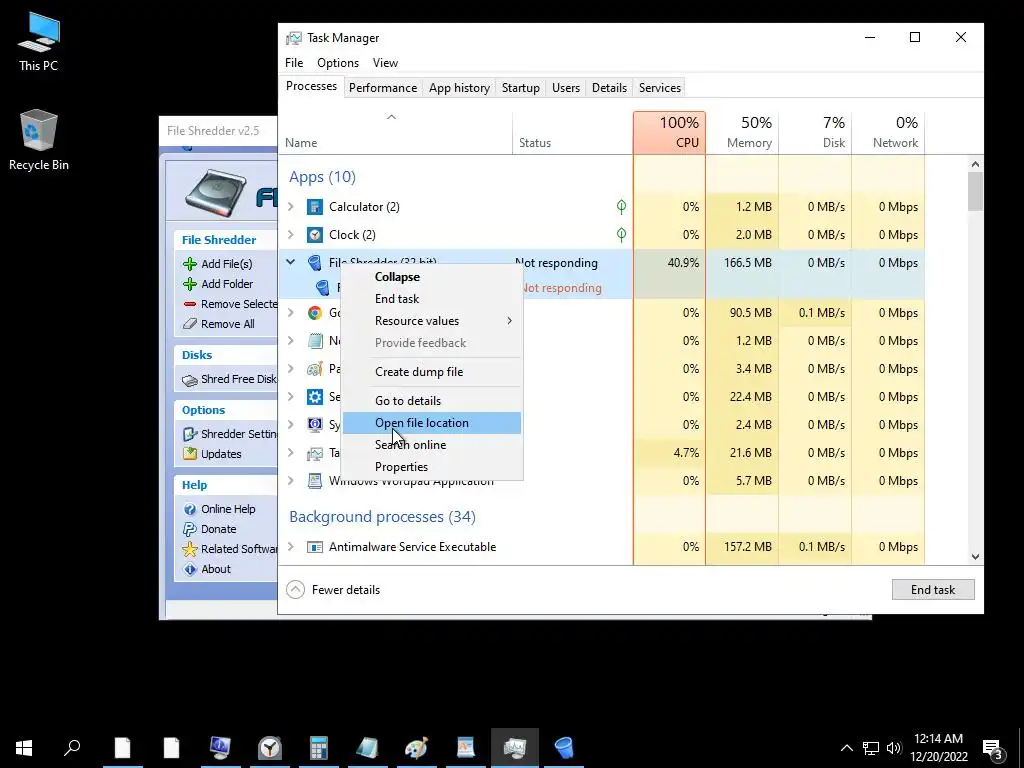Open Online Help in File Shredder
Screen dimensions: 1024x768
click(x=219, y=509)
